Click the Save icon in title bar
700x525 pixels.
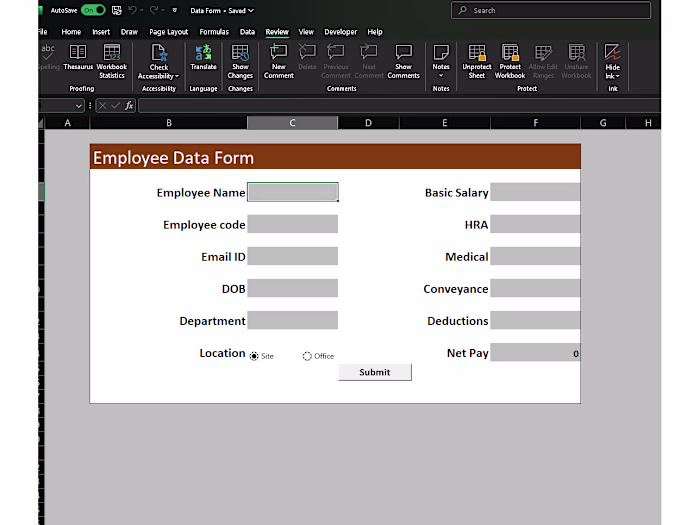pos(117,10)
